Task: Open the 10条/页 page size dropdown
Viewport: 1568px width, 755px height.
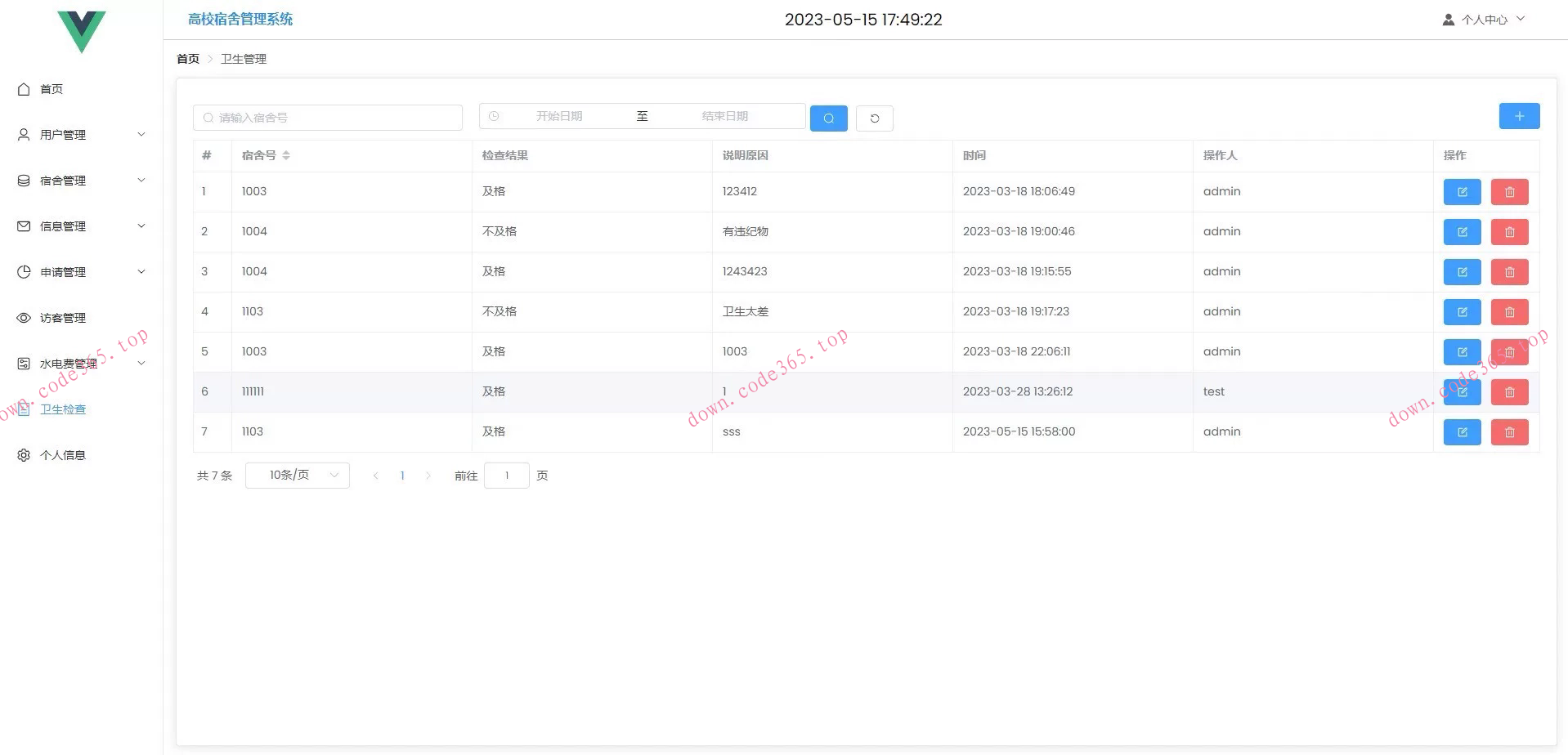Action: (297, 476)
